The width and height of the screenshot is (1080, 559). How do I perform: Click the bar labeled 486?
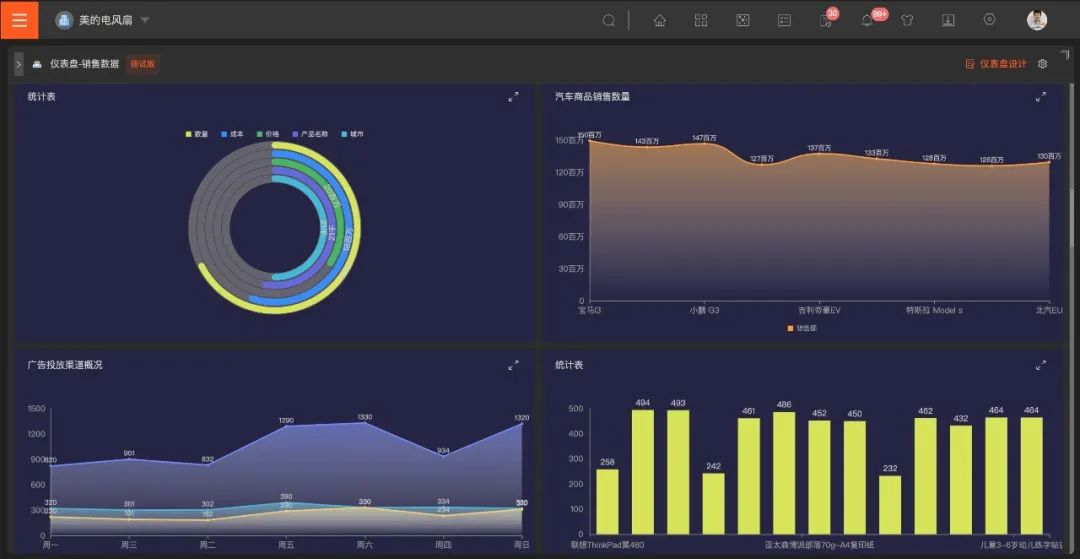pyautogui.click(x=784, y=474)
